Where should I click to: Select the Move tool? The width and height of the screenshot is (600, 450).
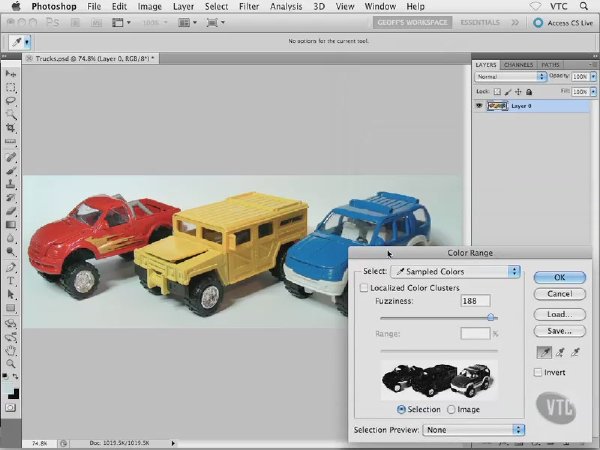11,73
